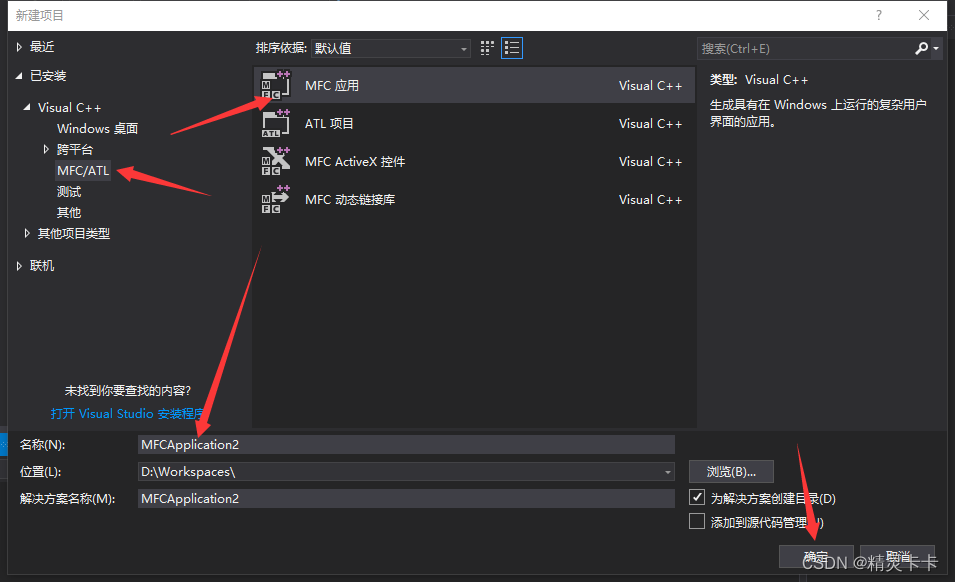
Task: Open the 排序依据 默认值 dropdown
Action: coord(390,48)
